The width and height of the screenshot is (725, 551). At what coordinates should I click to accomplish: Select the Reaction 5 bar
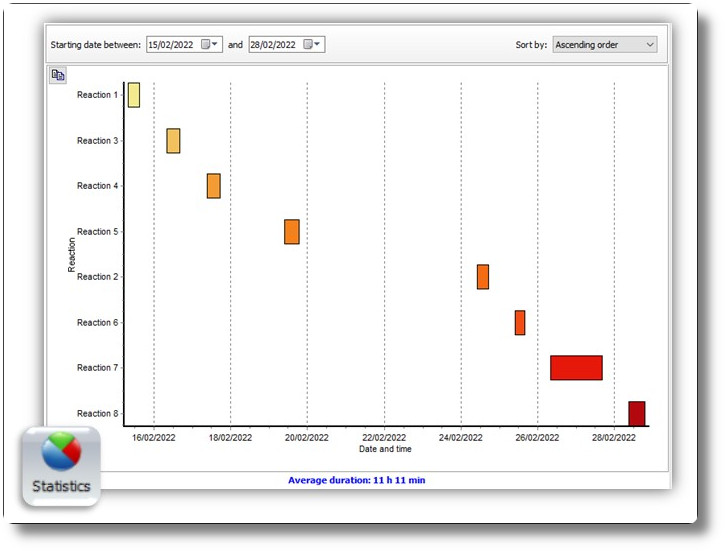point(292,232)
